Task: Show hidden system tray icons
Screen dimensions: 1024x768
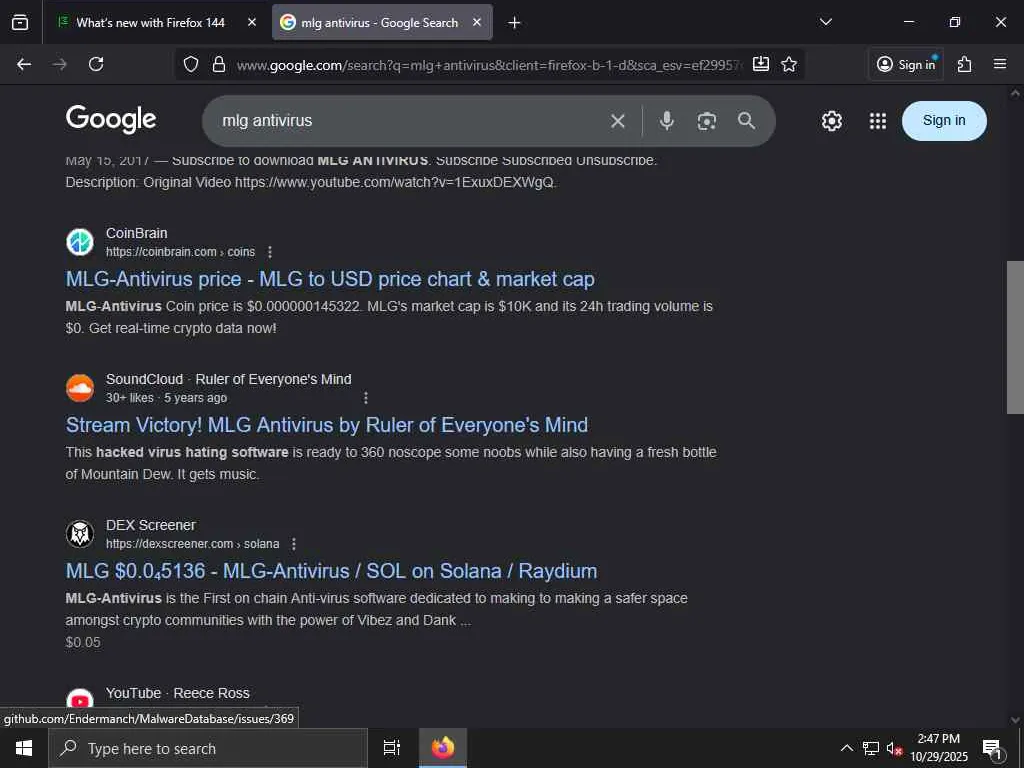Action: point(846,748)
